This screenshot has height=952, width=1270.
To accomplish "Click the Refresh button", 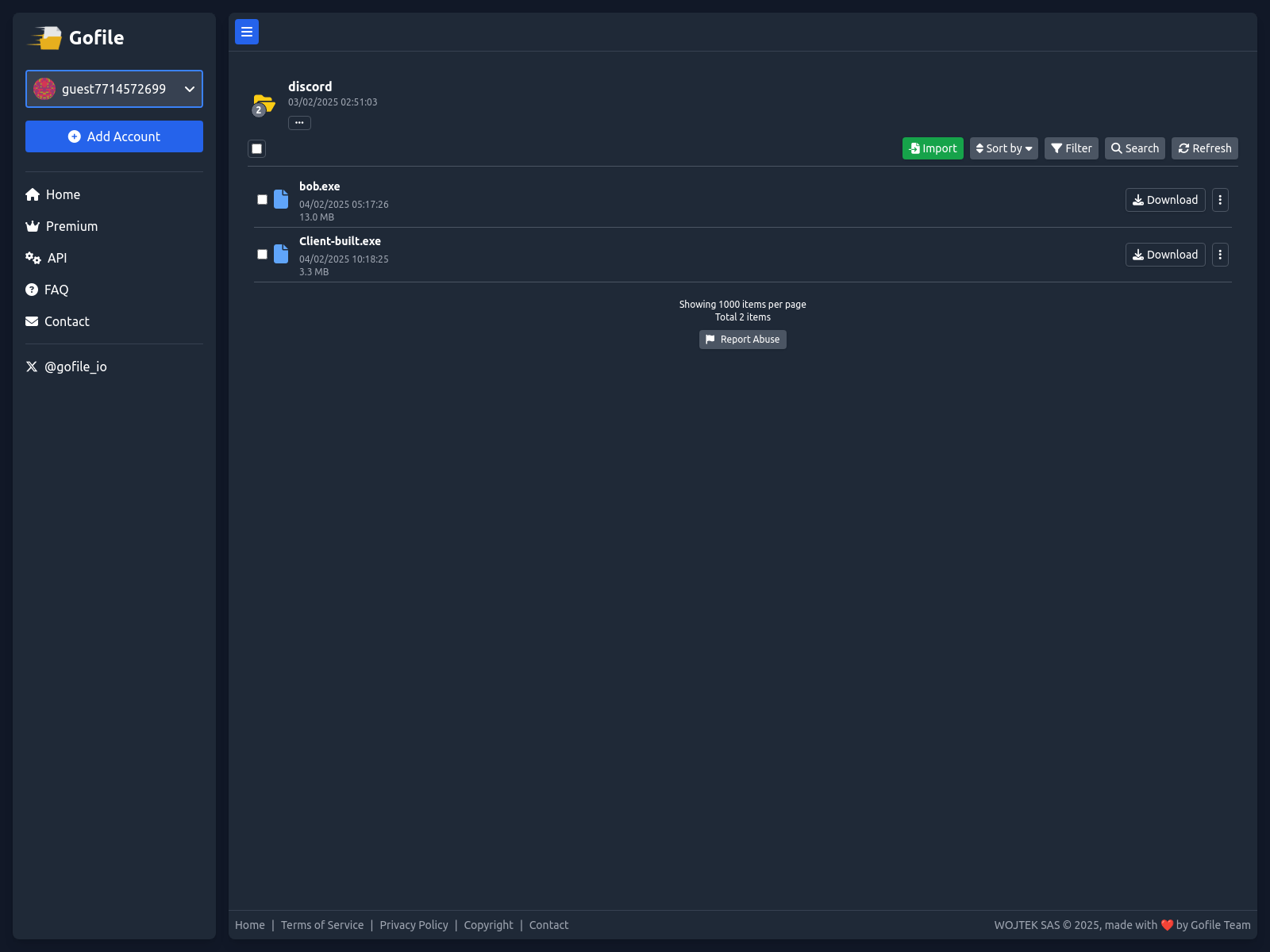I will (1204, 148).
